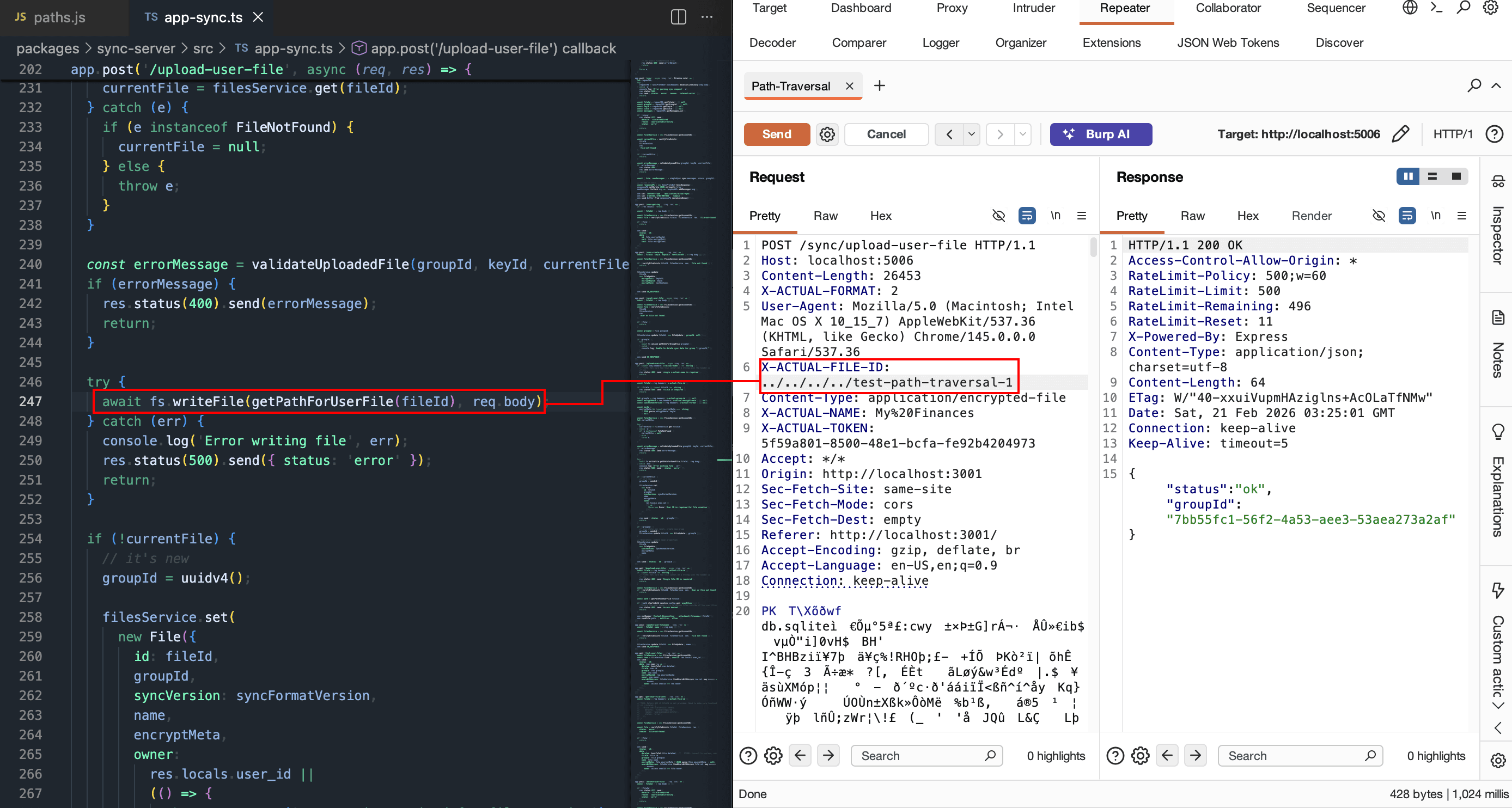This screenshot has height=808, width=1512.
Task: Click the VS Code code minimap
Action: pyautogui.click(x=675, y=411)
